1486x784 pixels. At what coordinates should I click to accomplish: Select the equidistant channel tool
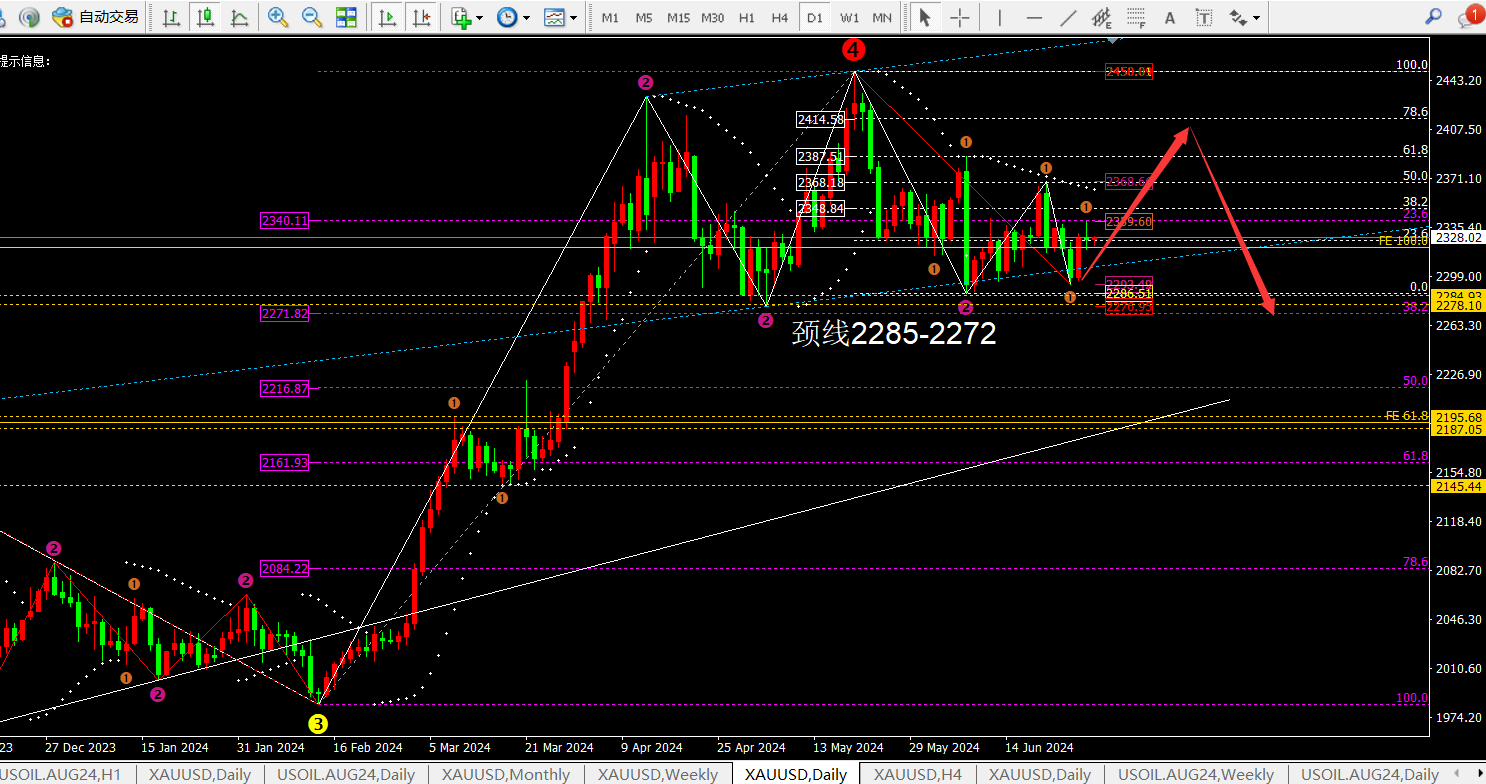pyautogui.click(x=1102, y=17)
